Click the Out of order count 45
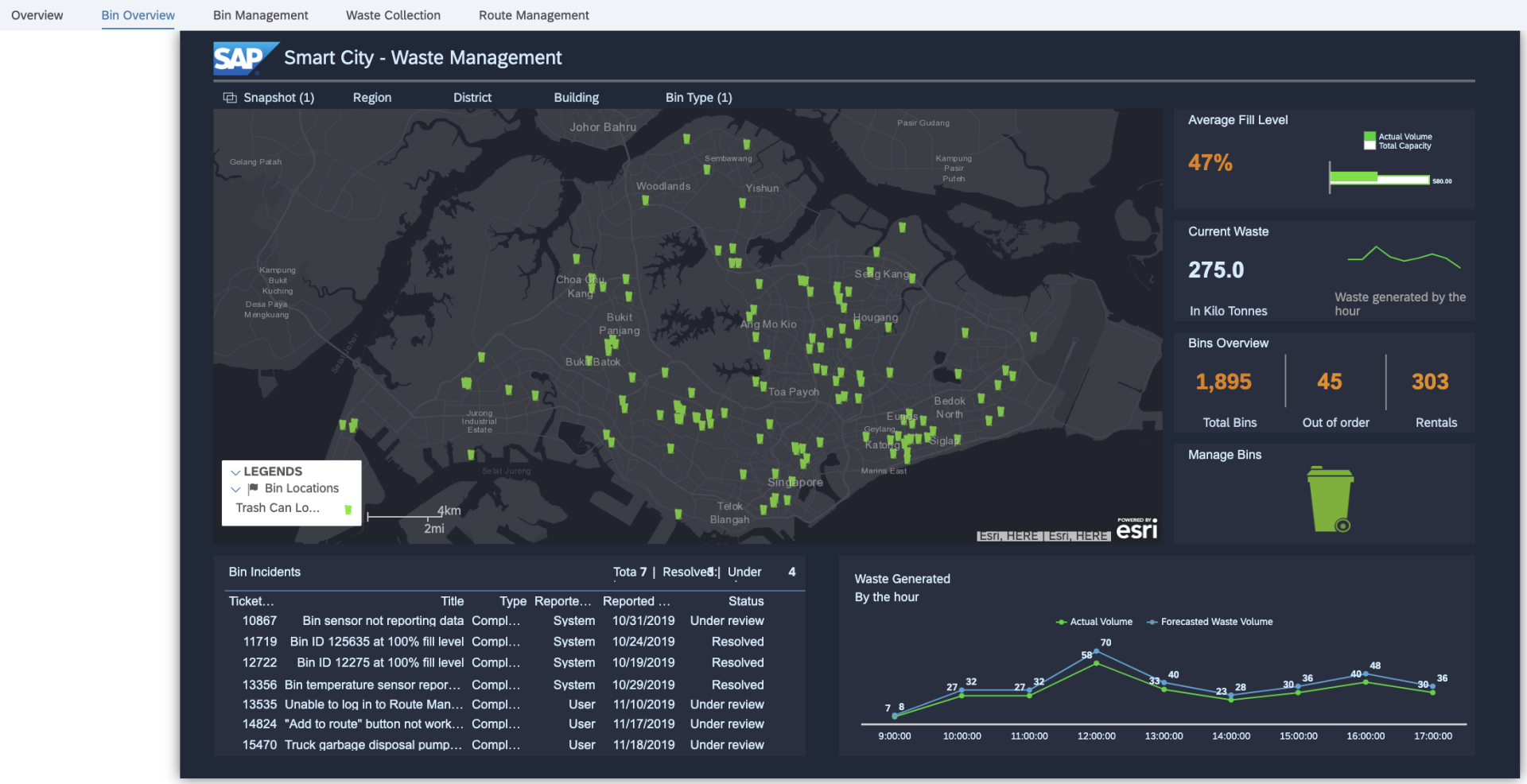The width and height of the screenshot is (1527, 784). pyautogui.click(x=1329, y=382)
